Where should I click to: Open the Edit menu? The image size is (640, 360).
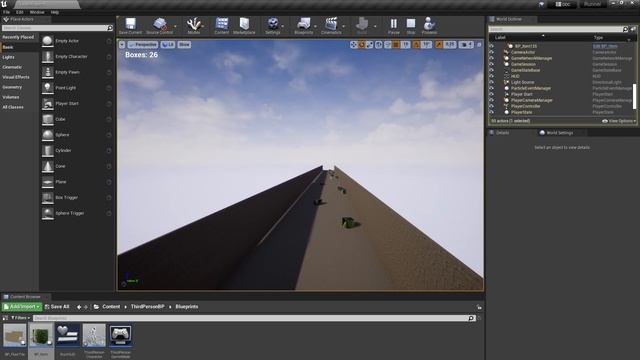coord(20,12)
